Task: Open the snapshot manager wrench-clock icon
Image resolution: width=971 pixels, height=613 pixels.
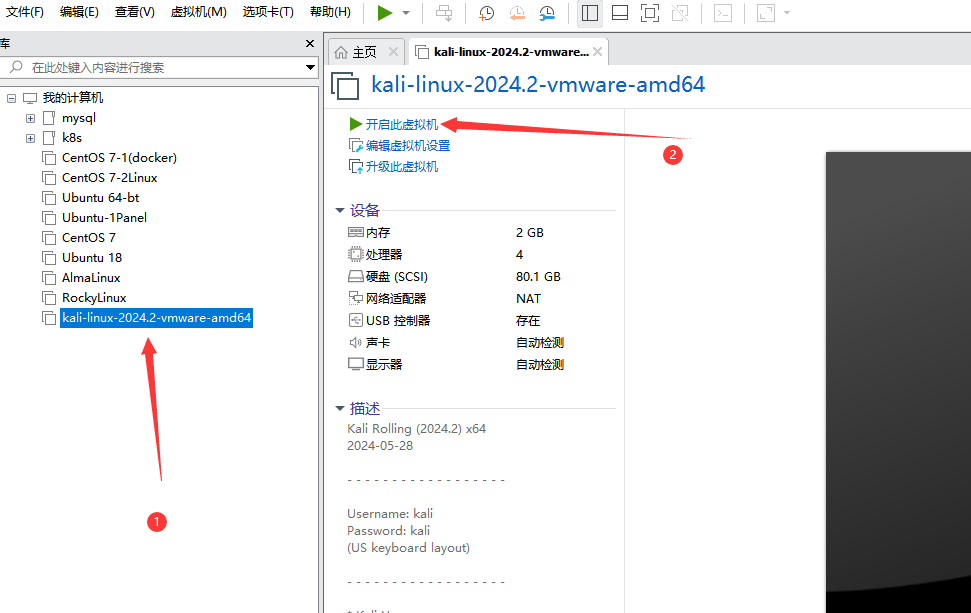Action: [547, 13]
